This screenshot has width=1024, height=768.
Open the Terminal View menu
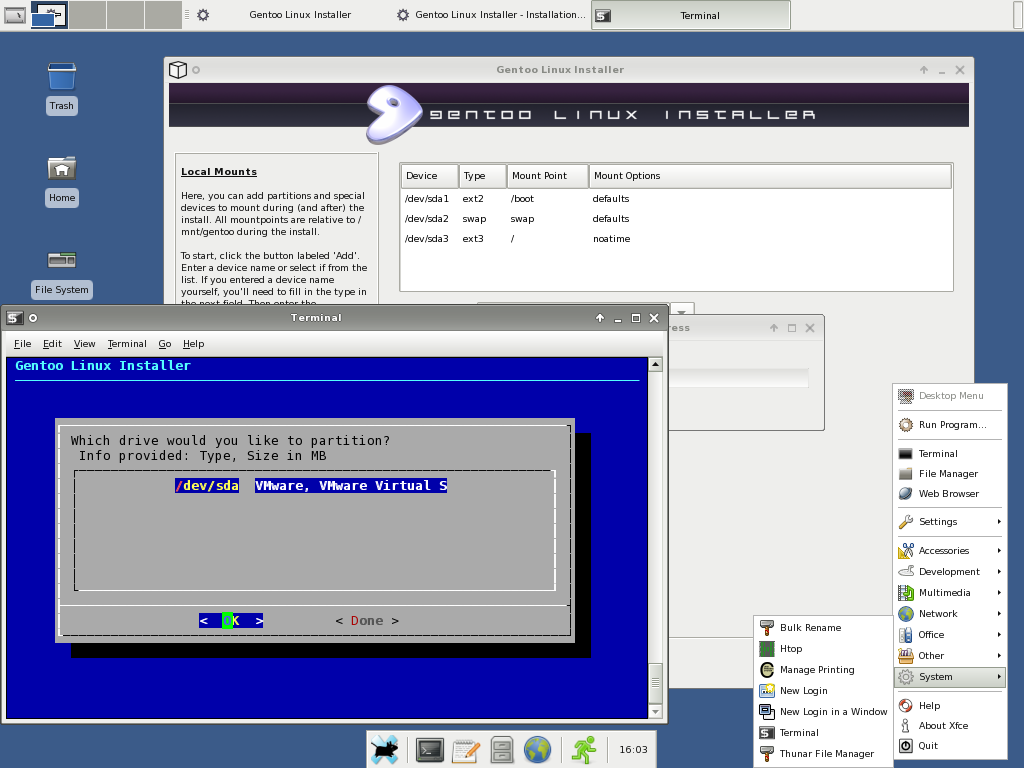(x=84, y=344)
